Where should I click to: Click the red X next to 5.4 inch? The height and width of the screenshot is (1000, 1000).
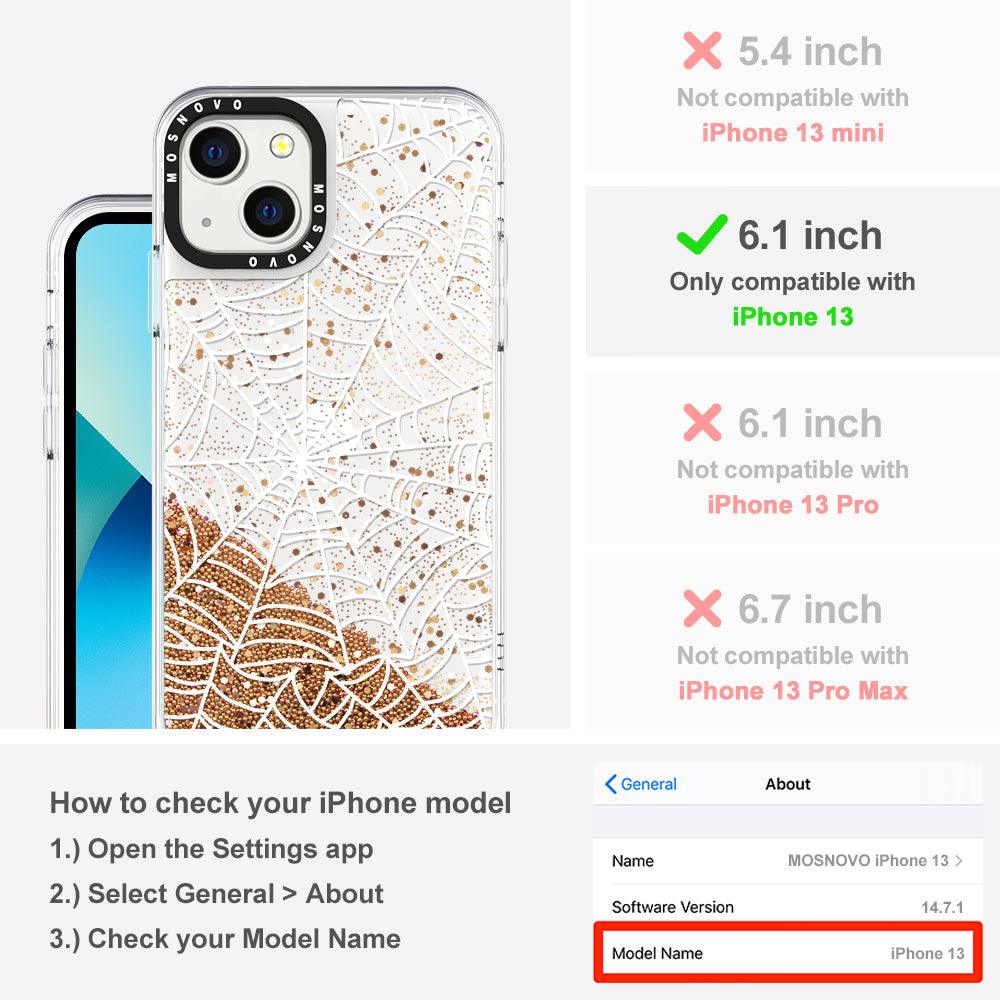(702, 50)
